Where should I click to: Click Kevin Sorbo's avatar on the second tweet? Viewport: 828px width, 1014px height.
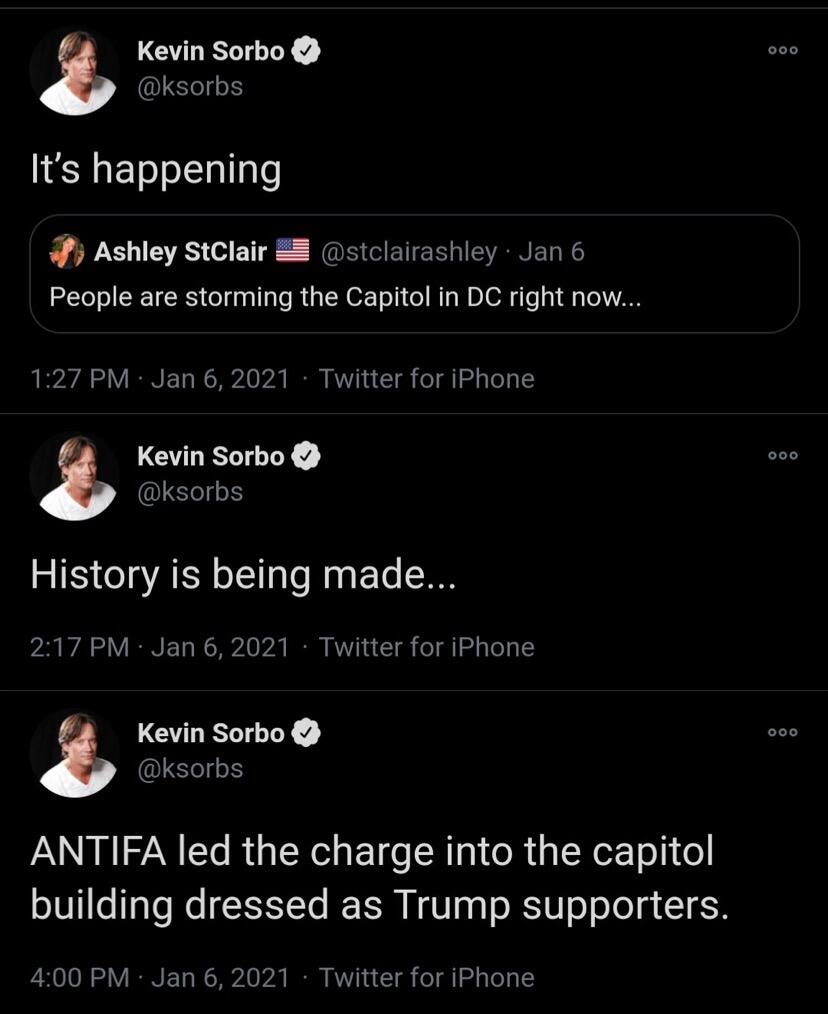coord(74,477)
